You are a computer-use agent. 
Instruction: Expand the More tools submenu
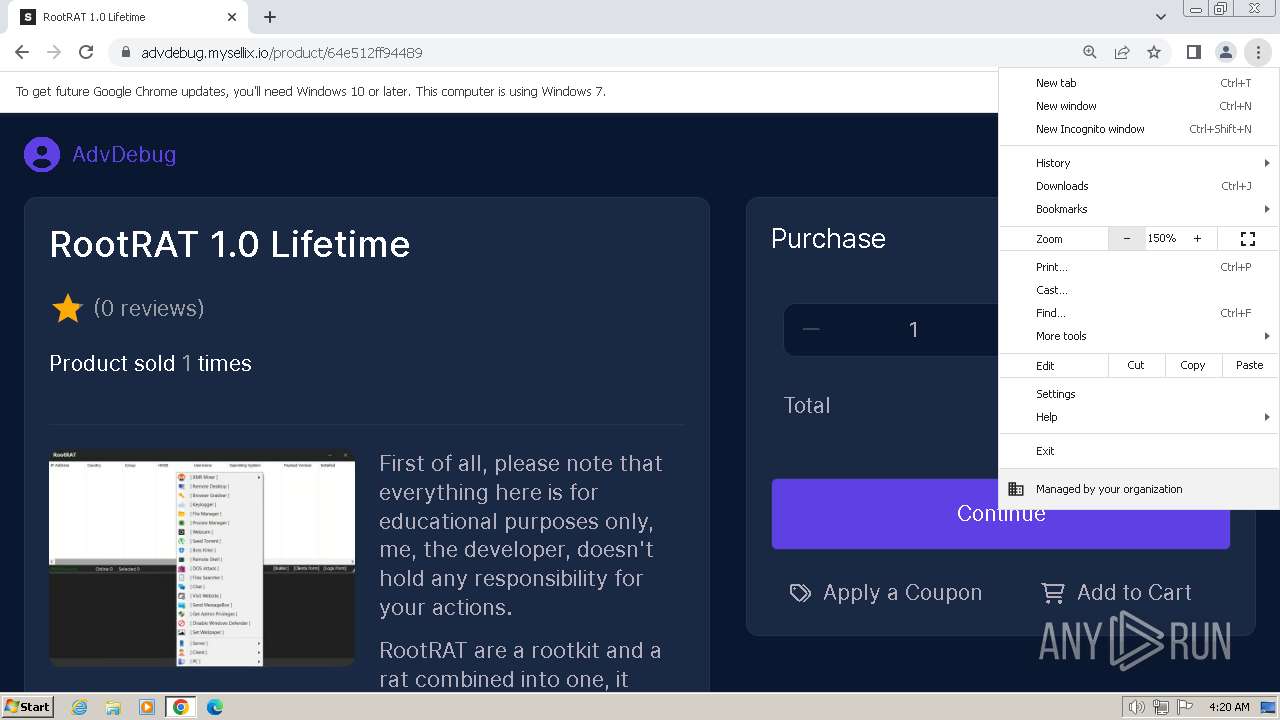tap(1138, 336)
